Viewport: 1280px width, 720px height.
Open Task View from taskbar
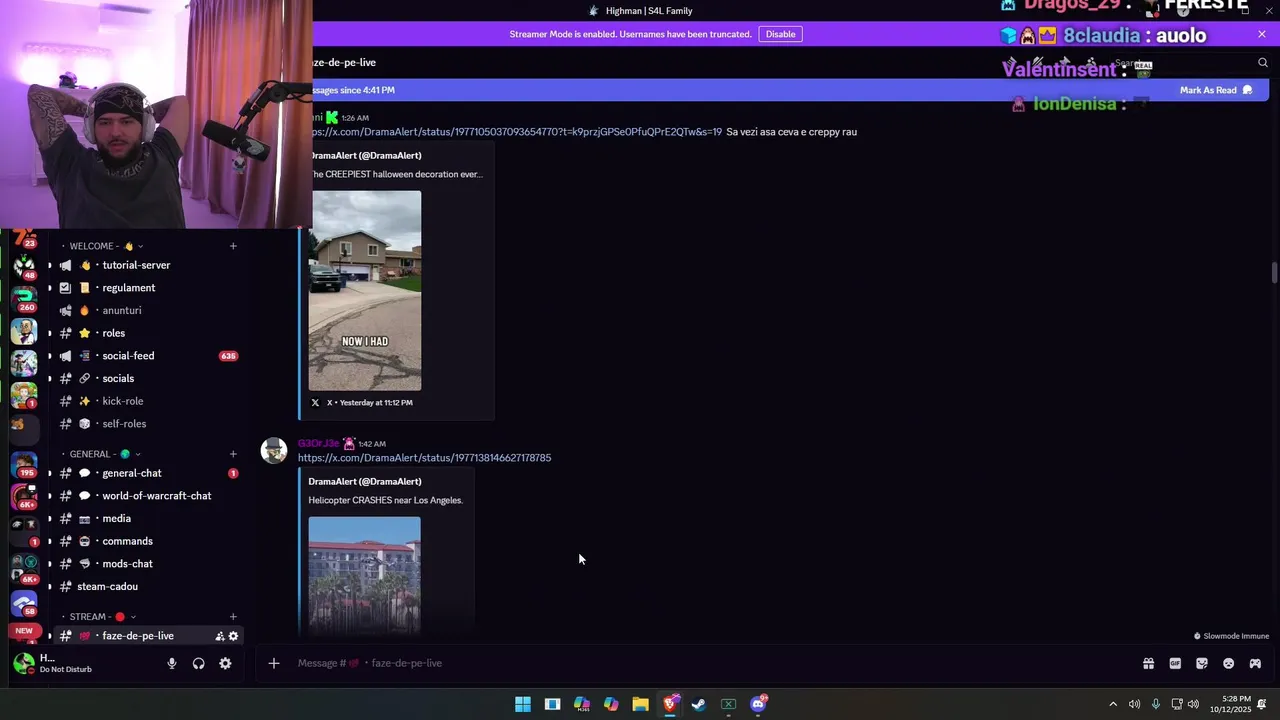point(552,704)
